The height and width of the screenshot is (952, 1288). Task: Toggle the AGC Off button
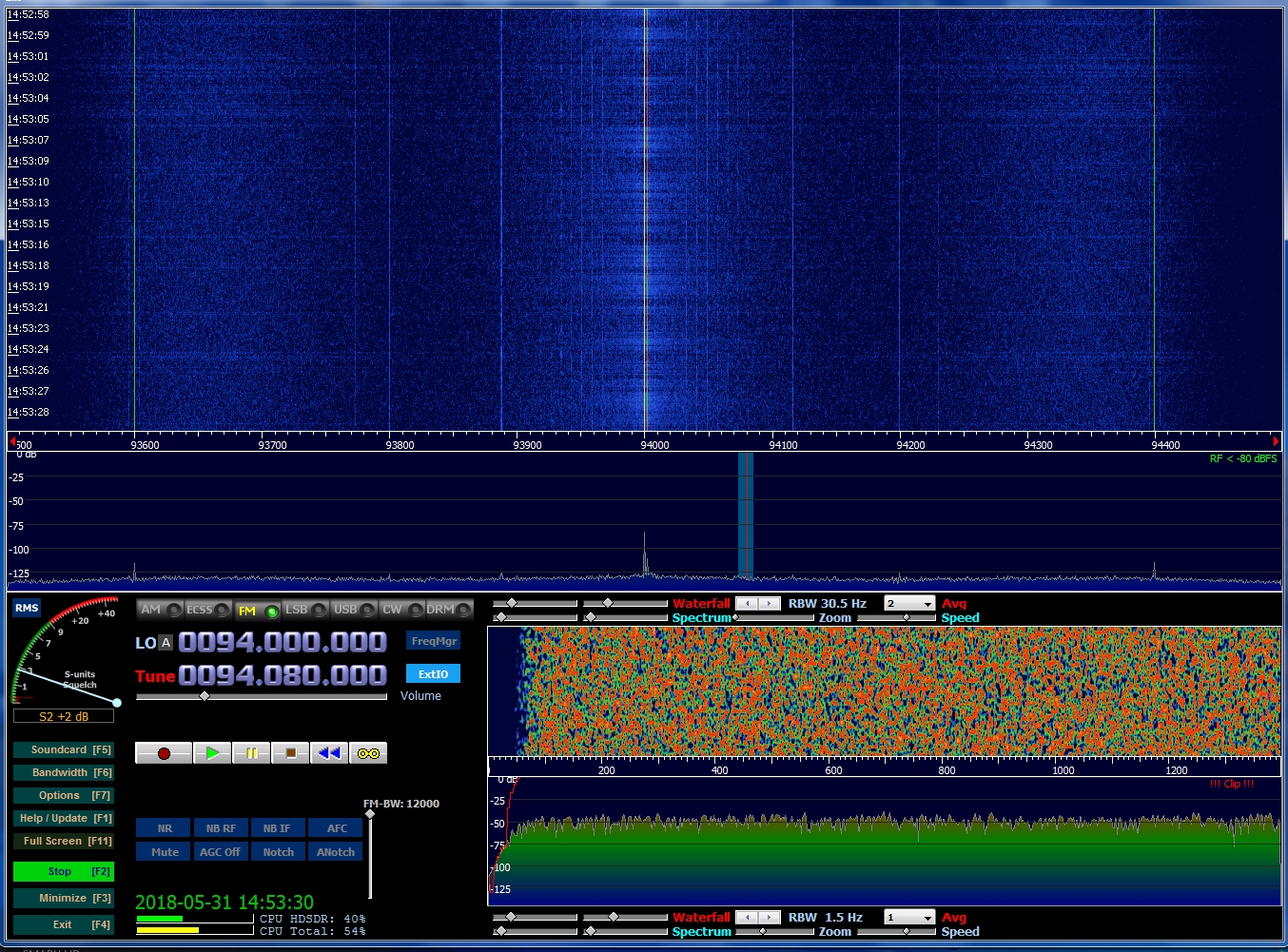[221, 852]
